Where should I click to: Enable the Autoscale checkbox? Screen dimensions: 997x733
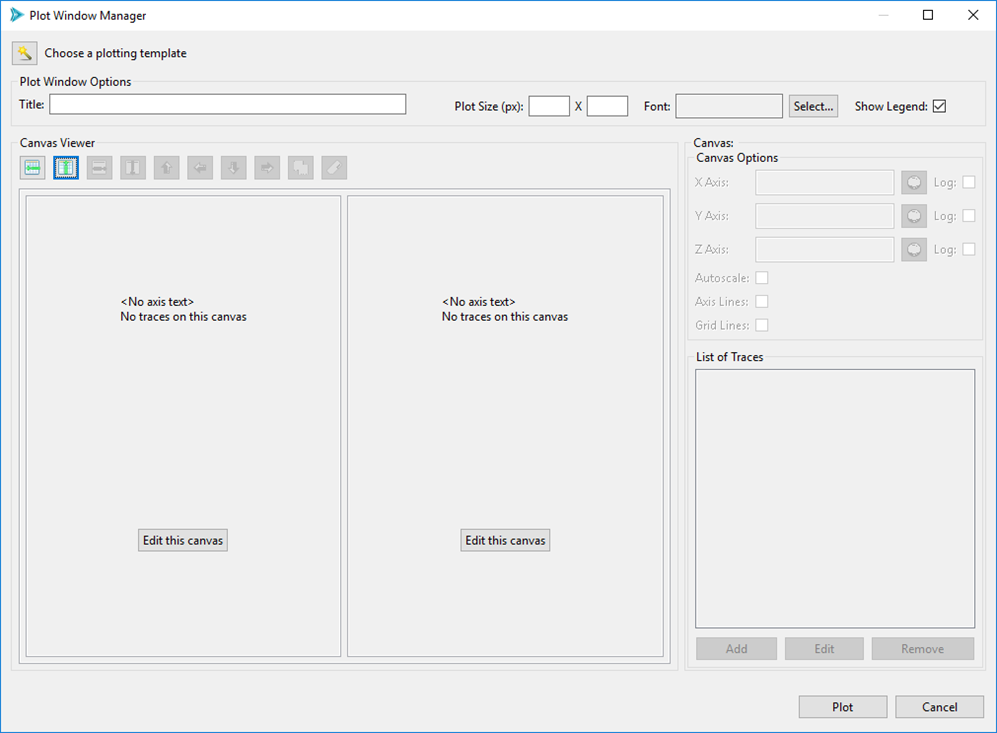click(x=761, y=277)
